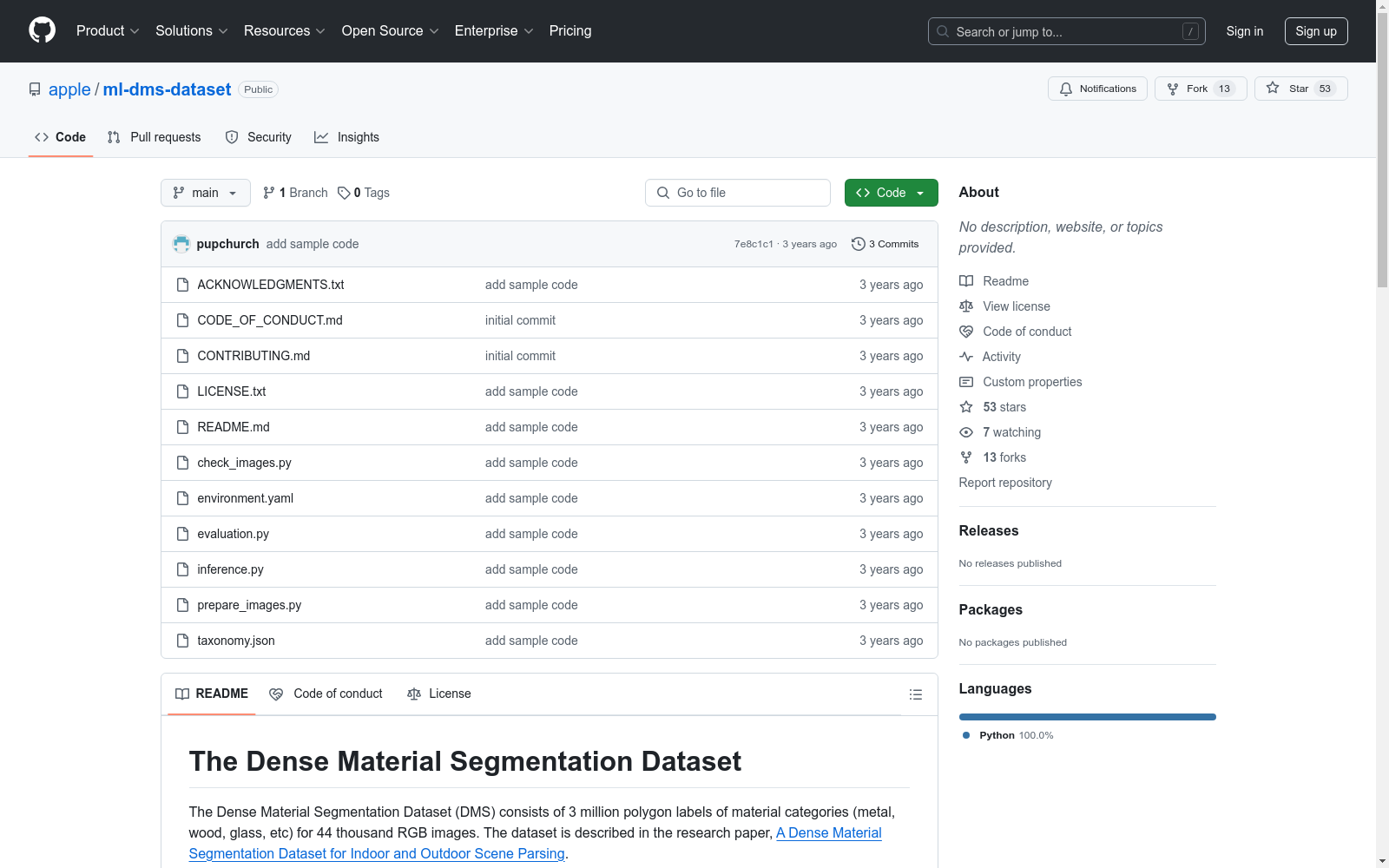Open the Releases heading link
The image size is (1389, 868).
(989, 530)
